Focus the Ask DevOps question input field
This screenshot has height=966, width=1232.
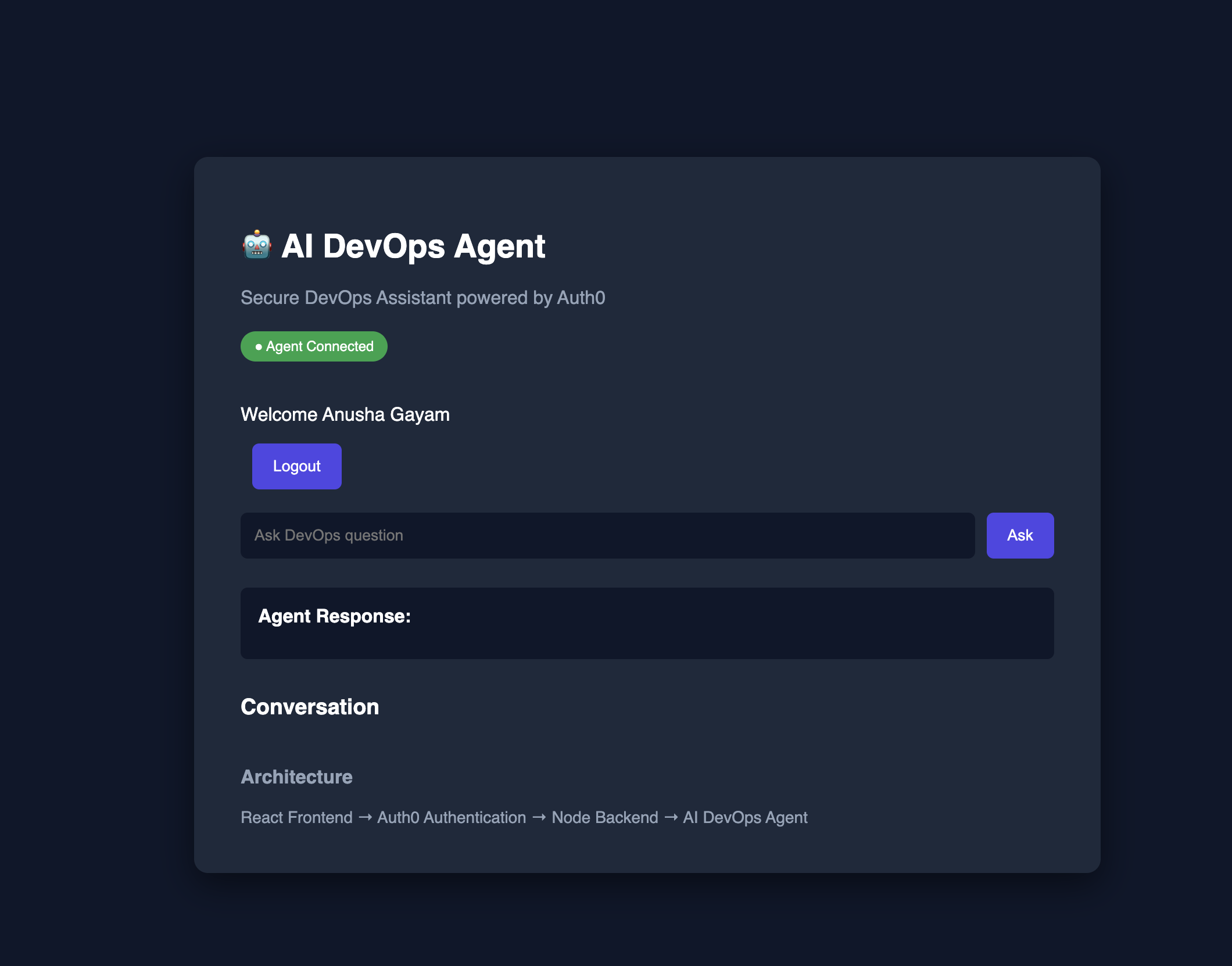click(x=607, y=535)
